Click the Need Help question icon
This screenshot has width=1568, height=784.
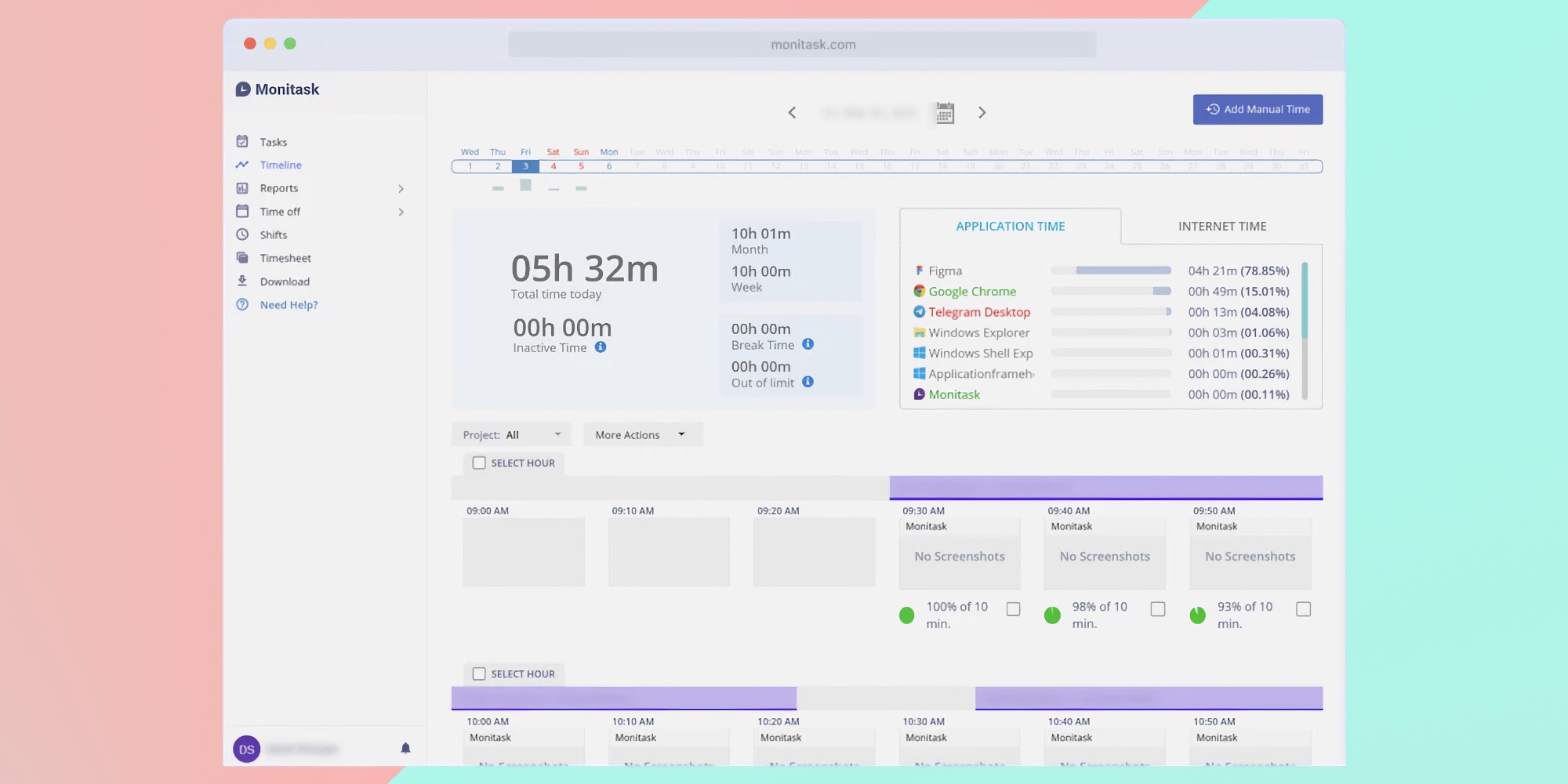242,304
